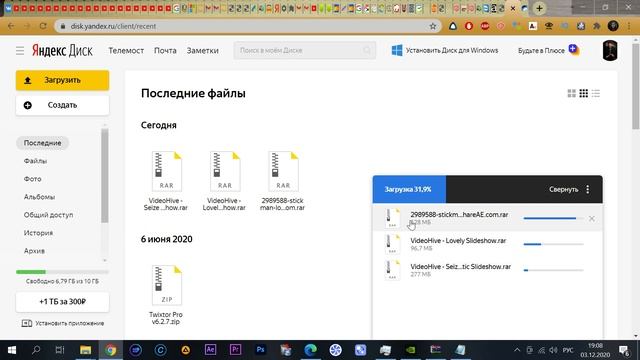The image size is (640, 360).
Task: Open Premiere Pro from taskbar
Action: pos(236,350)
